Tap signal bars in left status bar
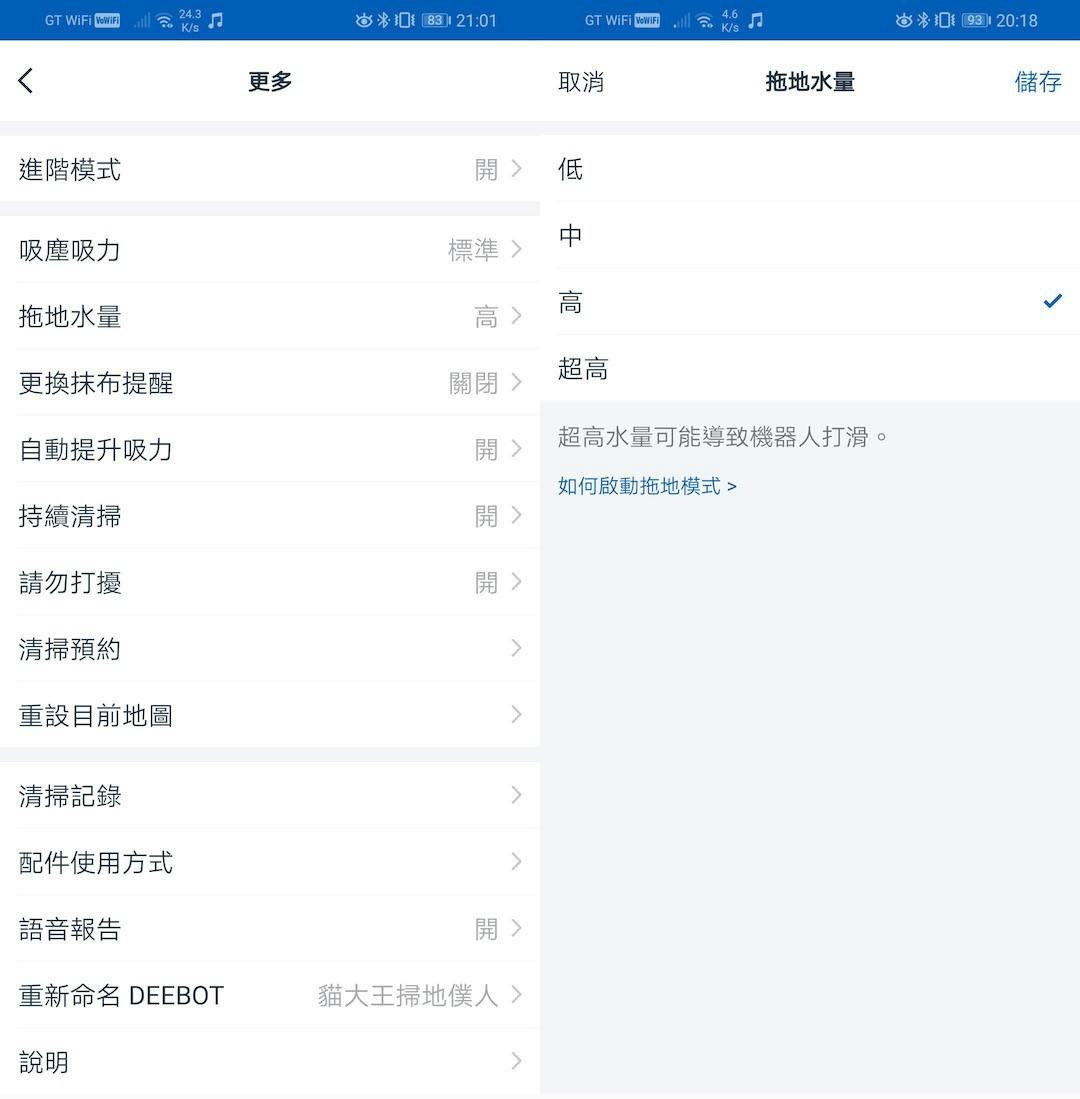 click(x=142, y=21)
